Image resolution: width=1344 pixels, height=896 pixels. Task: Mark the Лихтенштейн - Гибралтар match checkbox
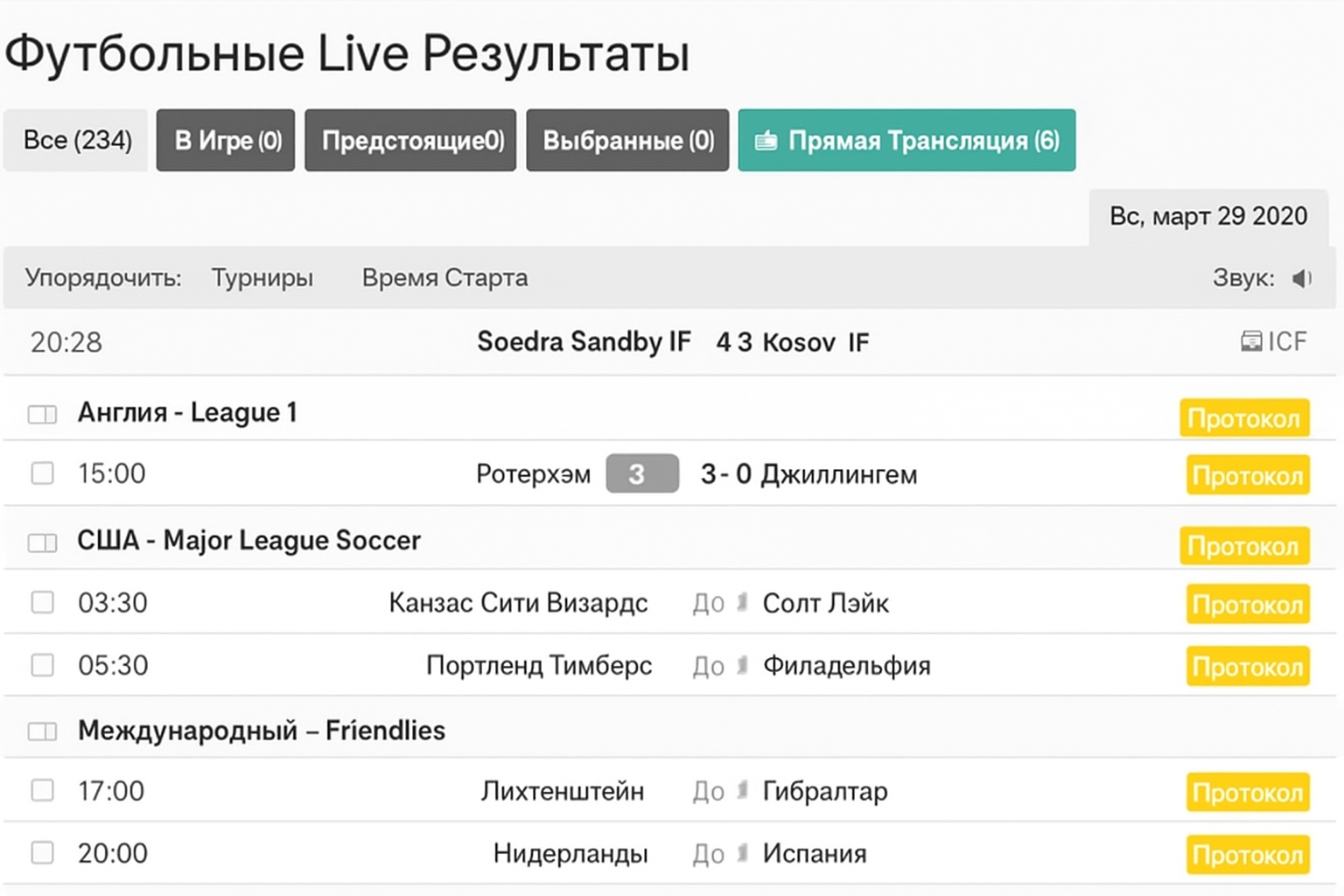tap(41, 791)
